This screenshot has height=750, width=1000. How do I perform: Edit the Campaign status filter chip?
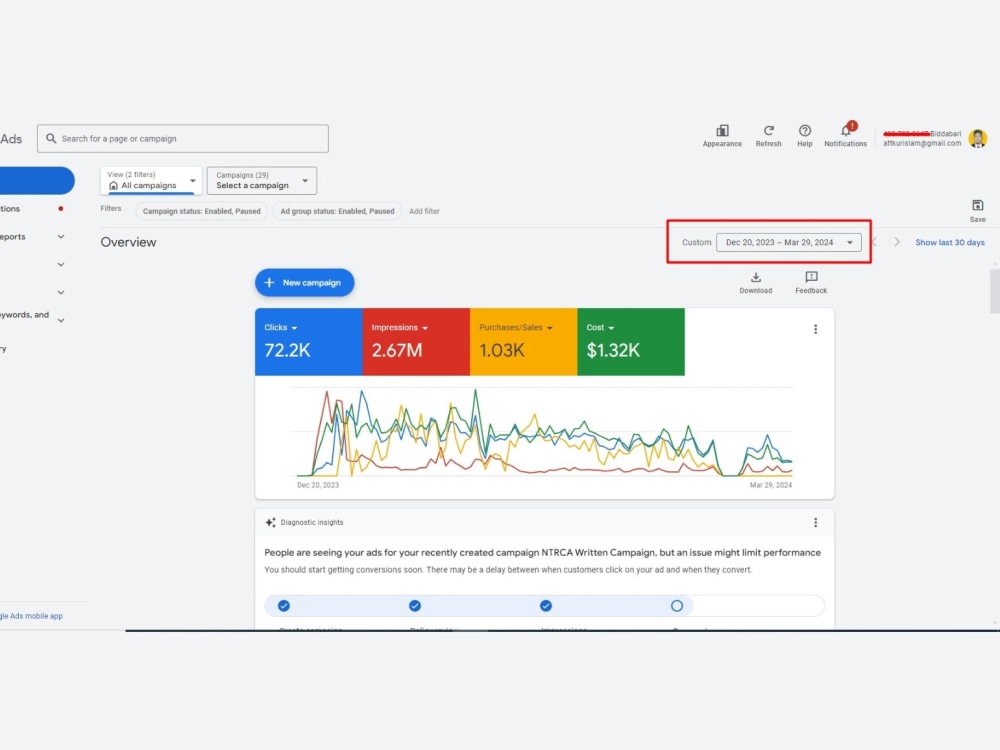coord(202,211)
